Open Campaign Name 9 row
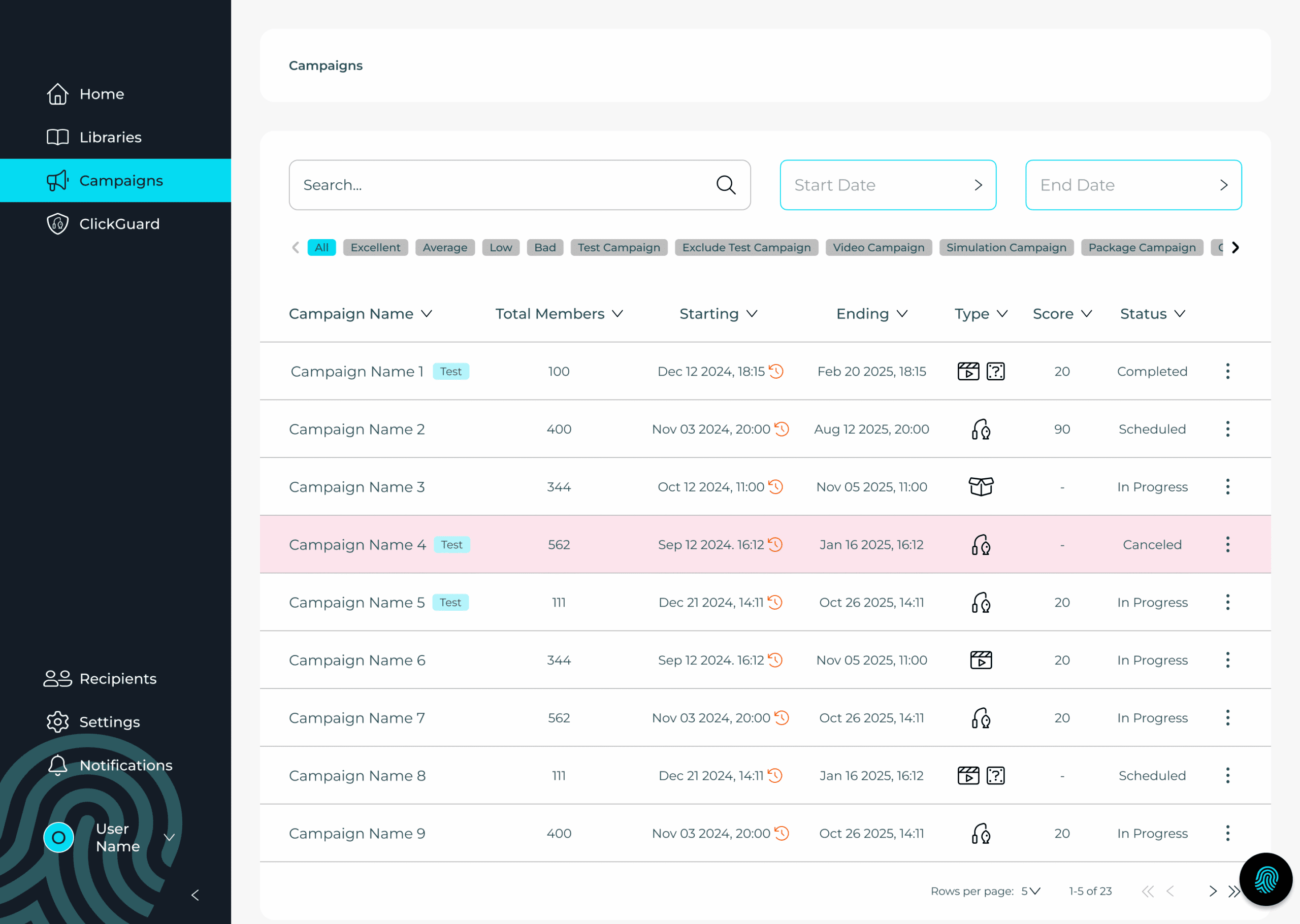The height and width of the screenshot is (924, 1300). click(765, 833)
